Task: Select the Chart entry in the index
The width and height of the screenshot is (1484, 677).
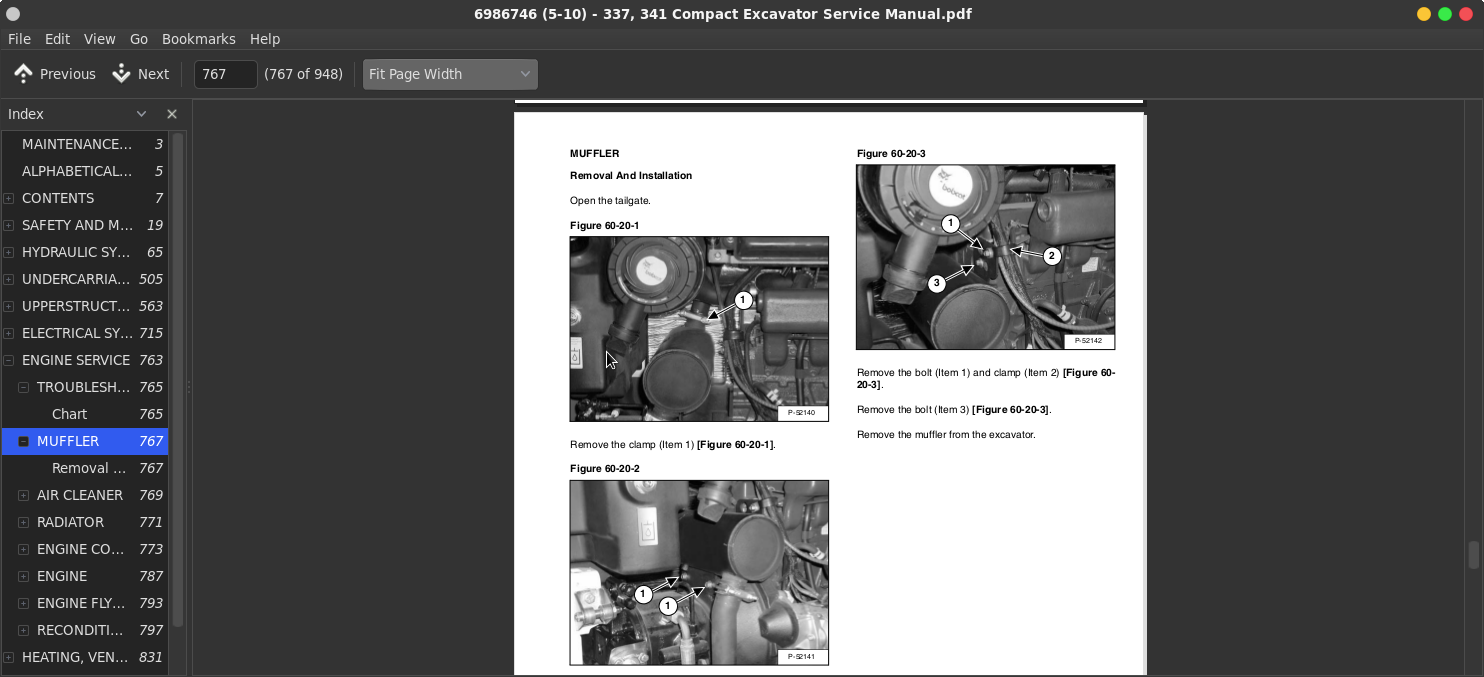Action: (x=69, y=414)
